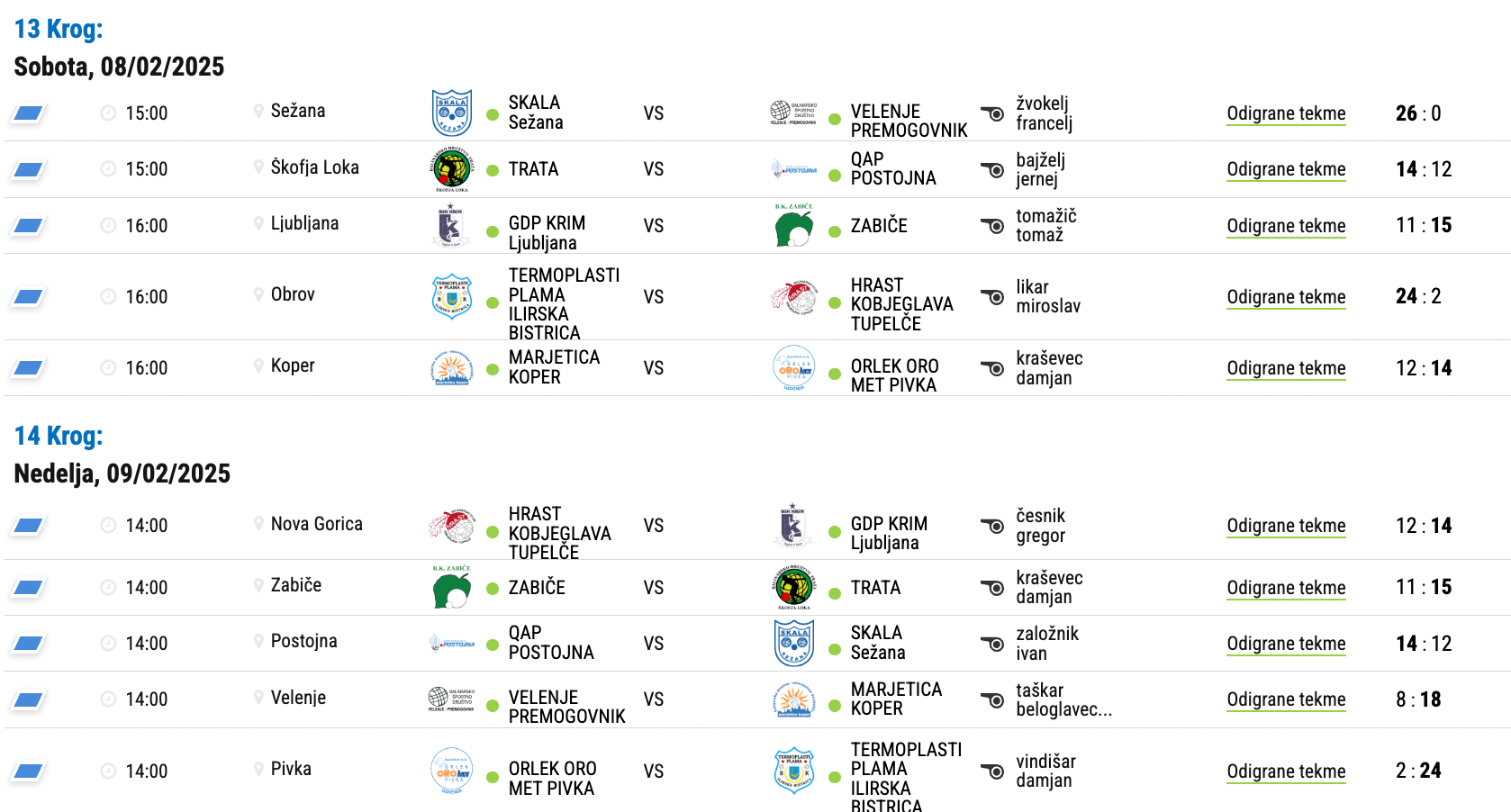The image size is (1511, 812).
Task: Click the 13 Krog heading
Action: [x=59, y=29]
